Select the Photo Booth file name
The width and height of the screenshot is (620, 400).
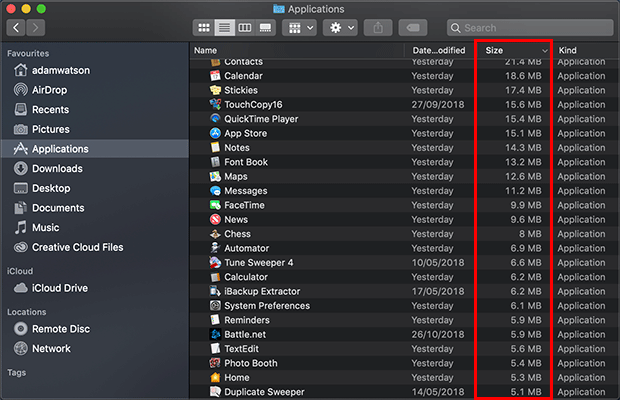coord(251,363)
